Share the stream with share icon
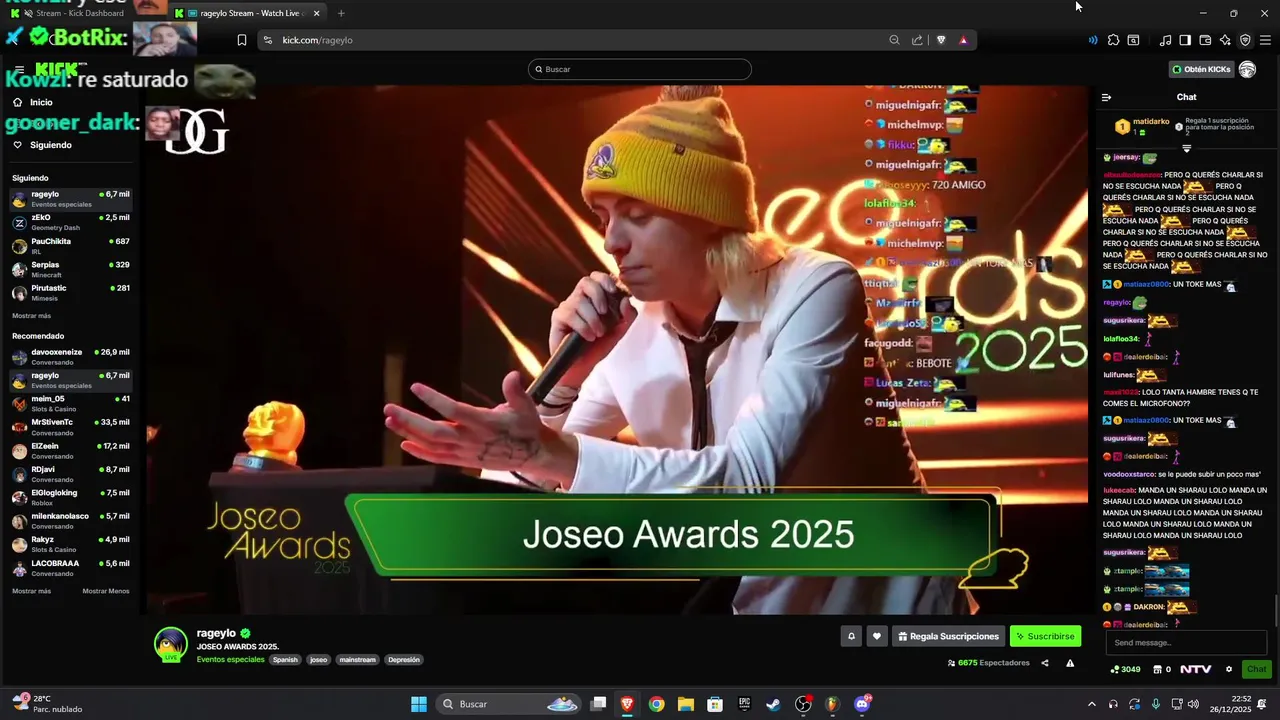The height and width of the screenshot is (720, 1280). (x=1045, y=663)
